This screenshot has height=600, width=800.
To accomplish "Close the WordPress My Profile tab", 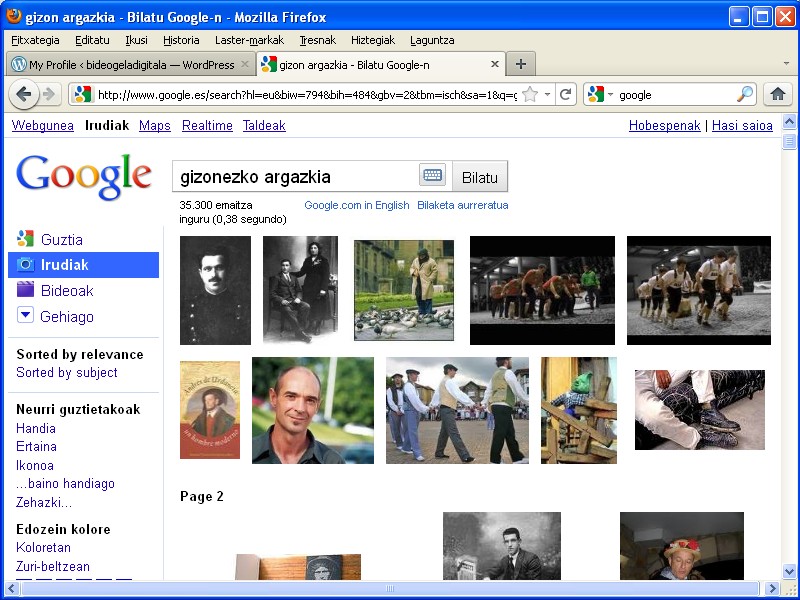I will (245, 64).
